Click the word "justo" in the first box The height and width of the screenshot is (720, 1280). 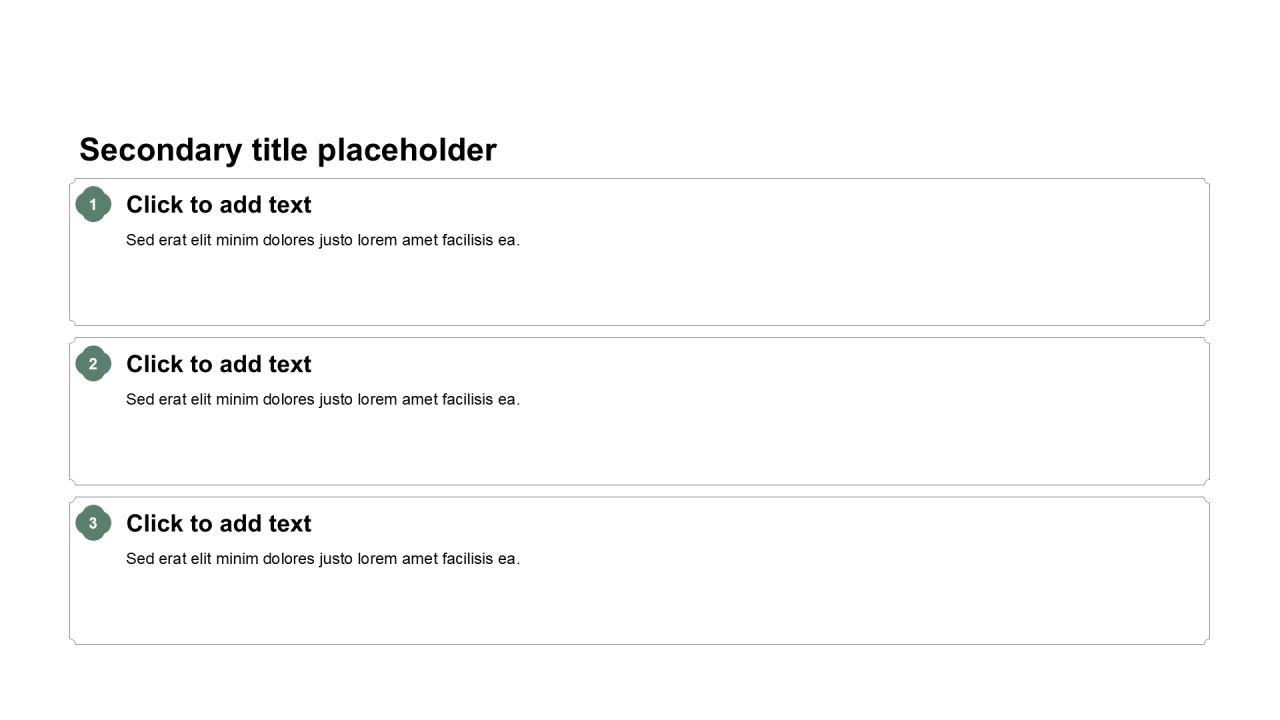(336, 240)
